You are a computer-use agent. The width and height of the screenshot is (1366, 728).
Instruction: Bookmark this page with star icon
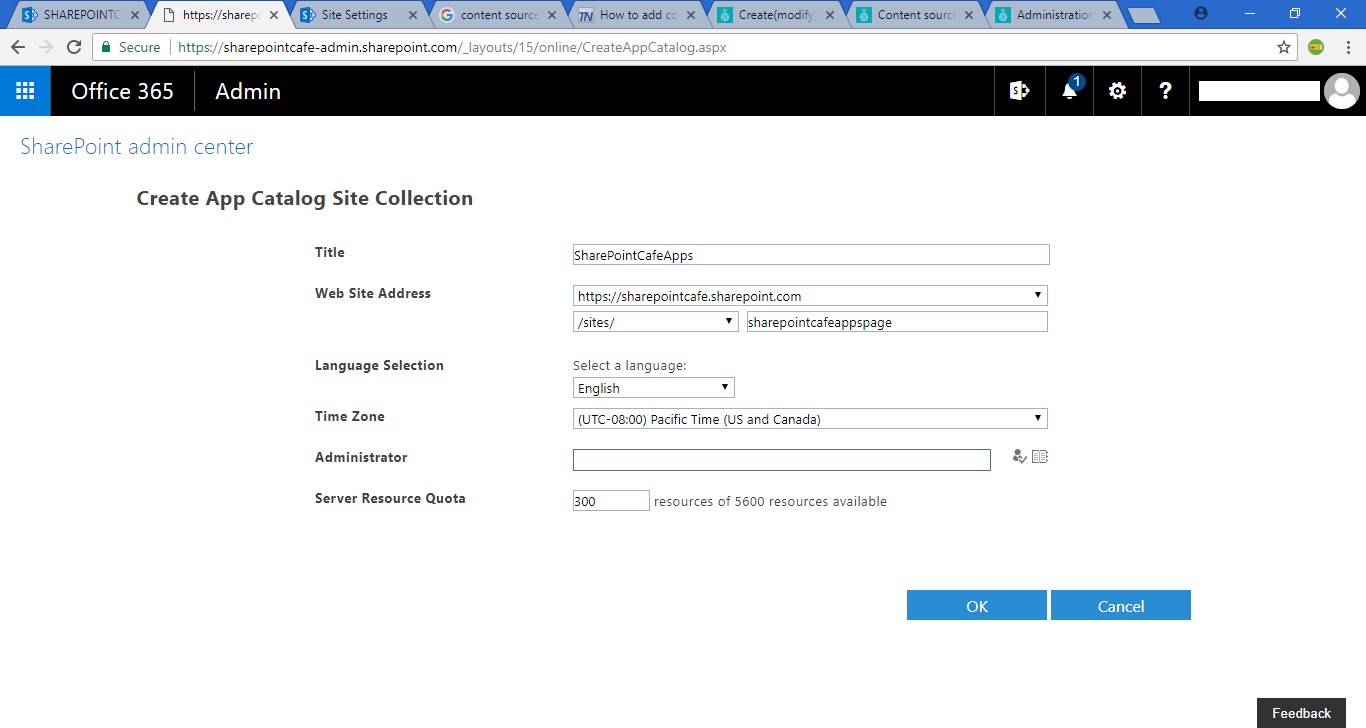pyautogui.click(x=1284, y=47)
